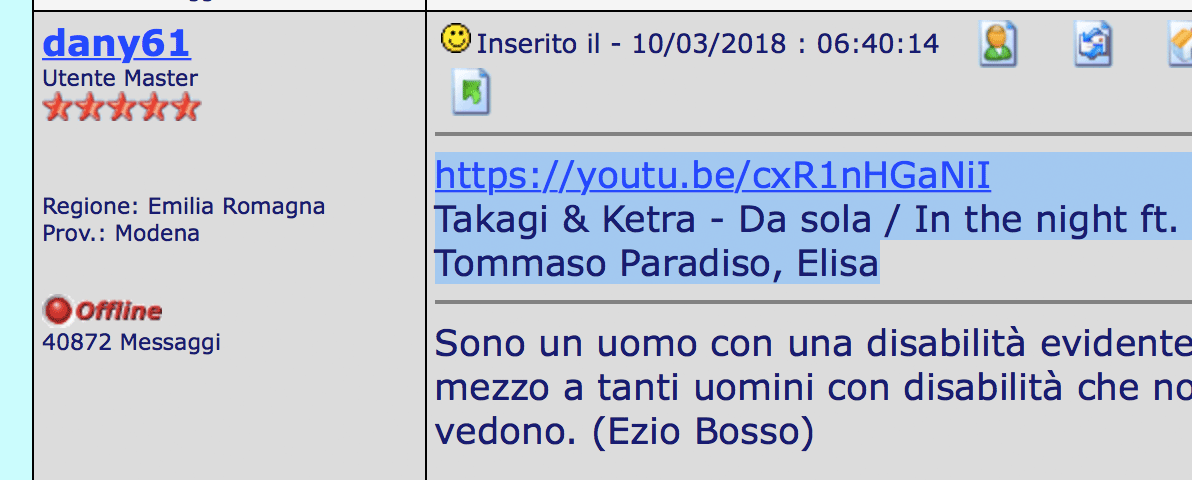
Task: Click the highlighted Takagi & Ketra song title
Action: (x=807, y=220)
